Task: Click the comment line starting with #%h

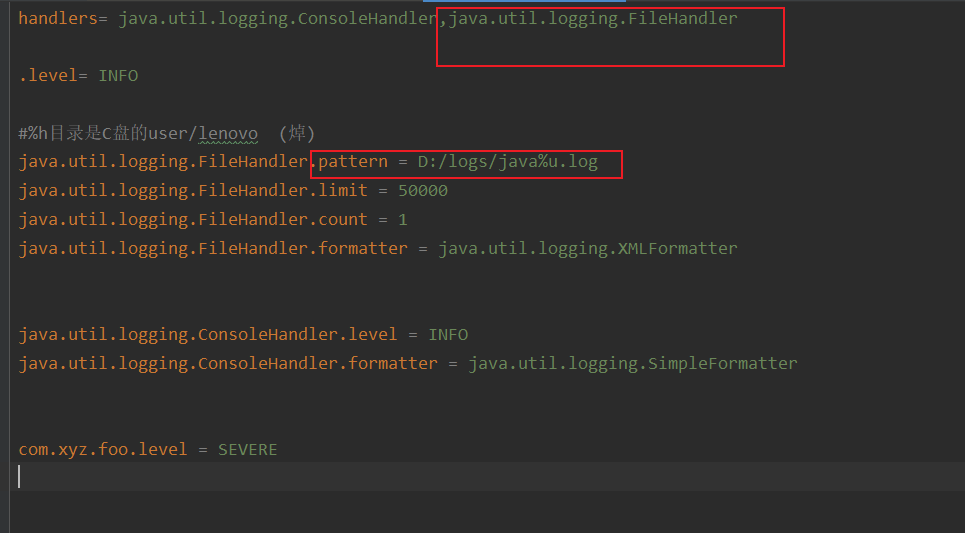Action: (167, 133)
